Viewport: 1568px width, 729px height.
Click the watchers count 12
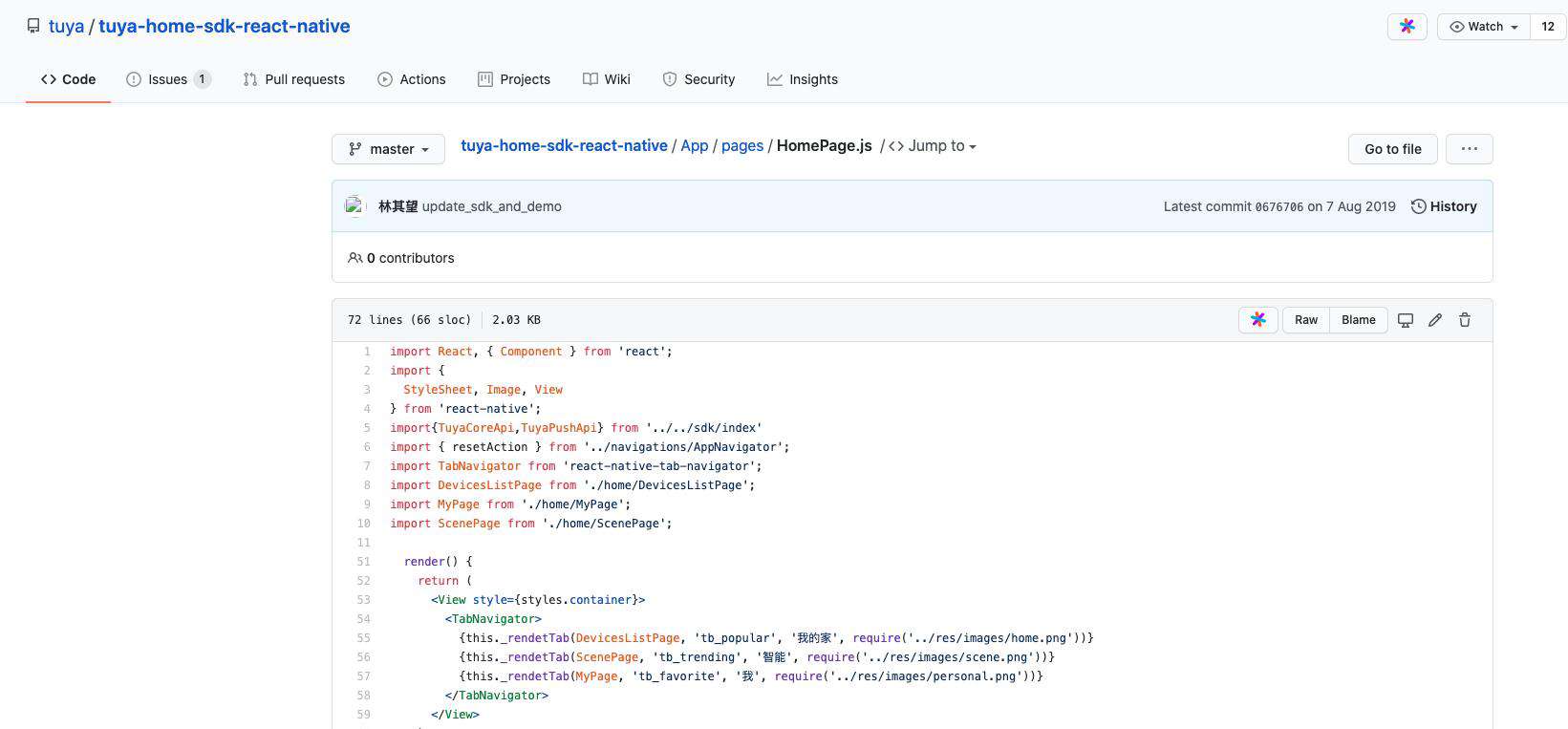pyautogui.click(x=1548, y=27)
